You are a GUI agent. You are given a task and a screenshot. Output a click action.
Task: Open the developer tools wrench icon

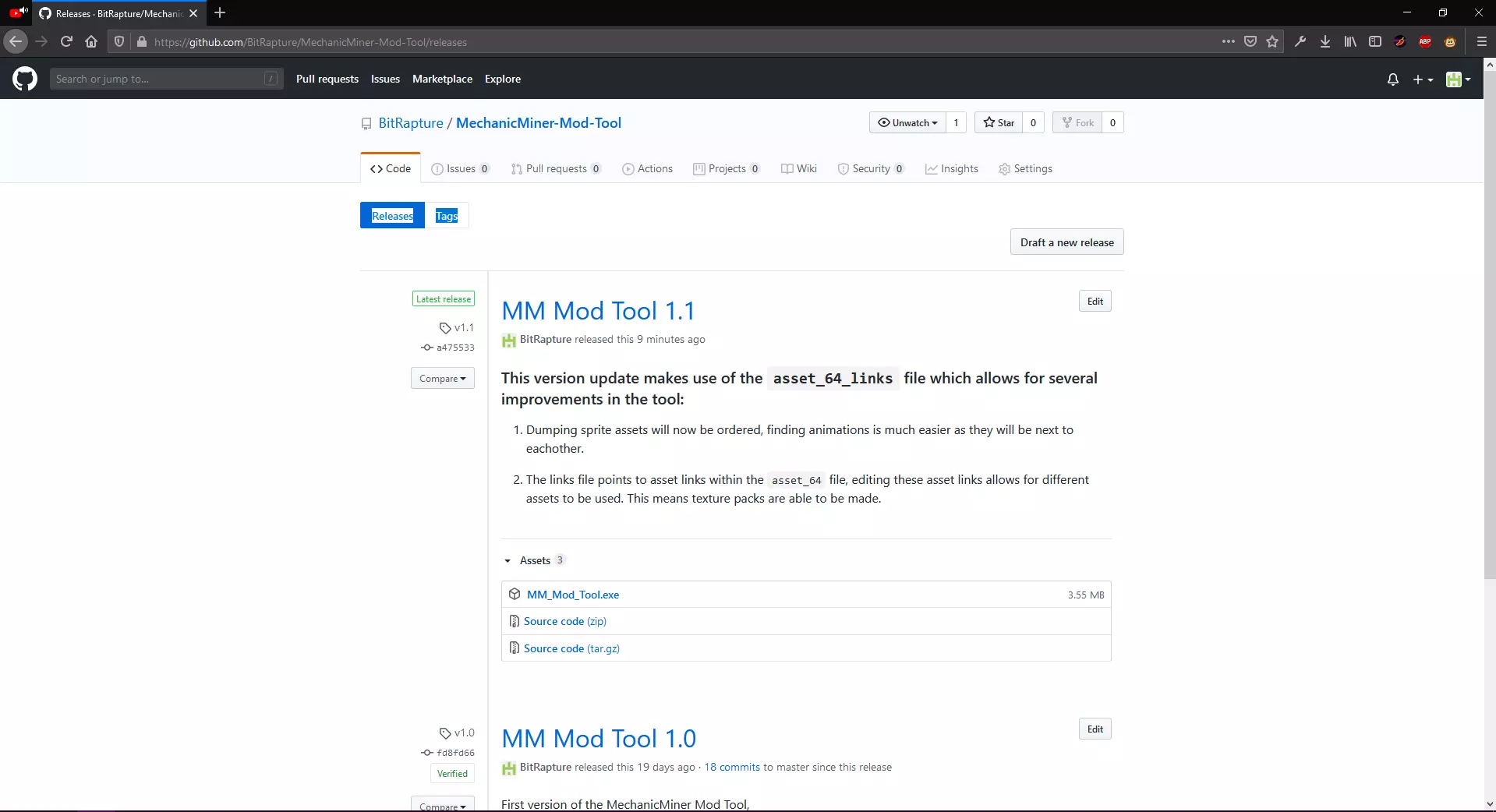pyautogui.click(x=1300, y=42)
